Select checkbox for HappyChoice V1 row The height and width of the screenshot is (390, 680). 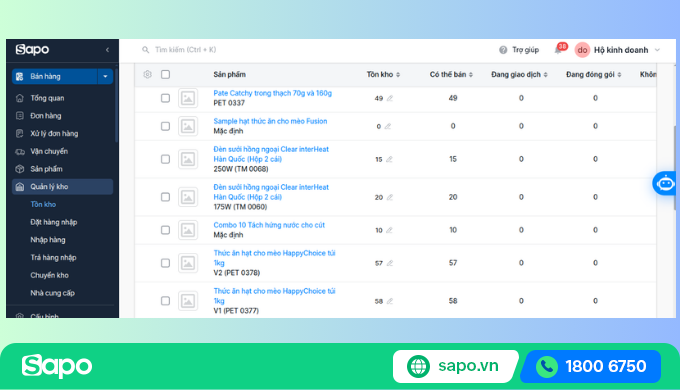[x=165, y=301]
